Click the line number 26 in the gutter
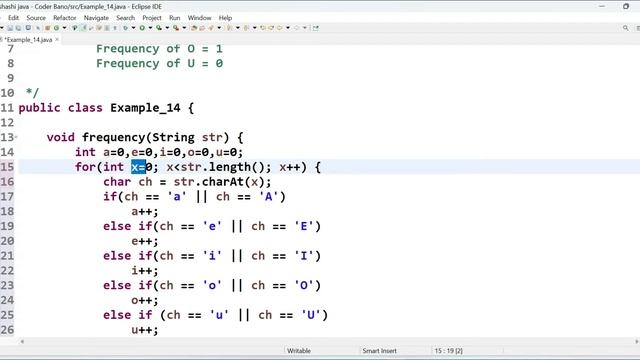Image resolution: width=640 pixels, height=360 pixels. click(7, 330)
